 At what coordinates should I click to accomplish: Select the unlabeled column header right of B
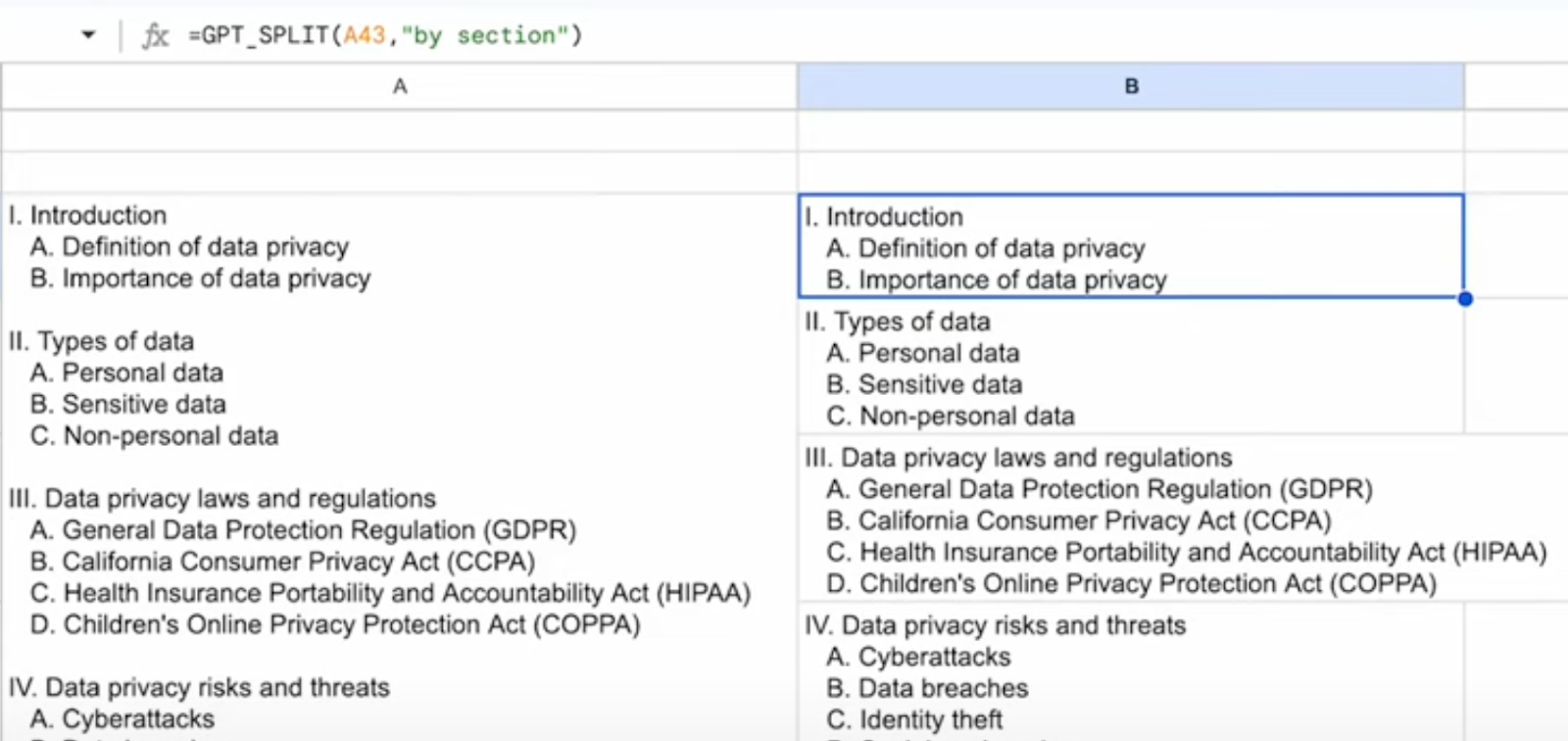click(x=1515, y=86)
